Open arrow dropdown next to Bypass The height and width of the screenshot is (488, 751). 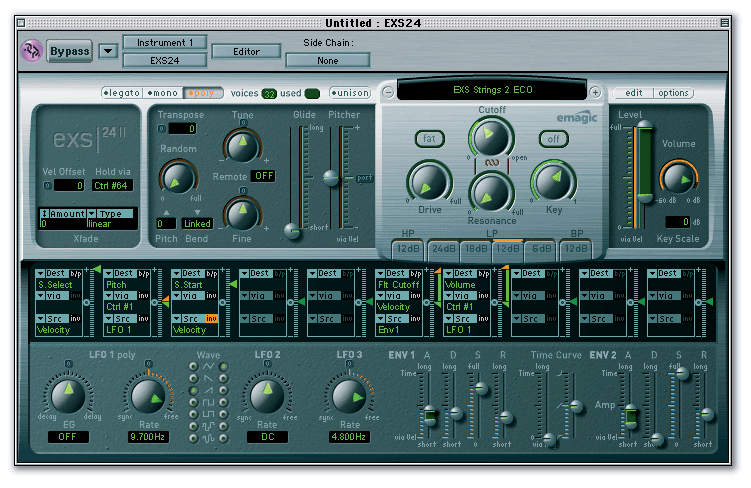(x=108, y=51)
